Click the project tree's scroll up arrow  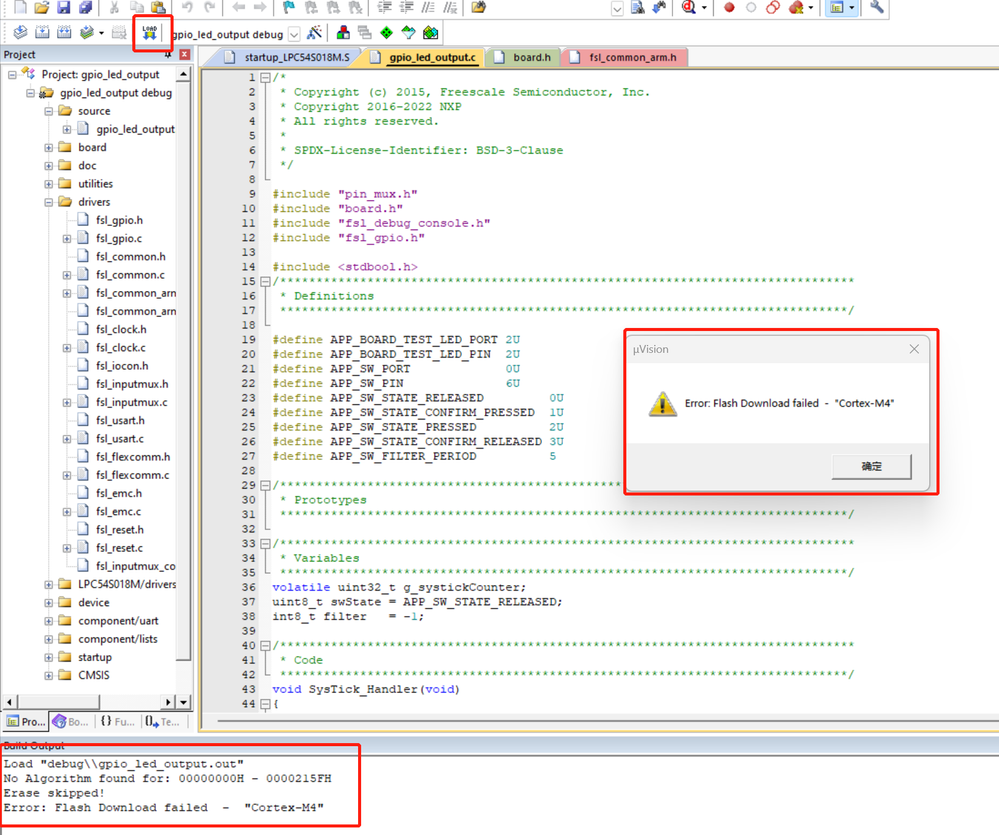183,75
